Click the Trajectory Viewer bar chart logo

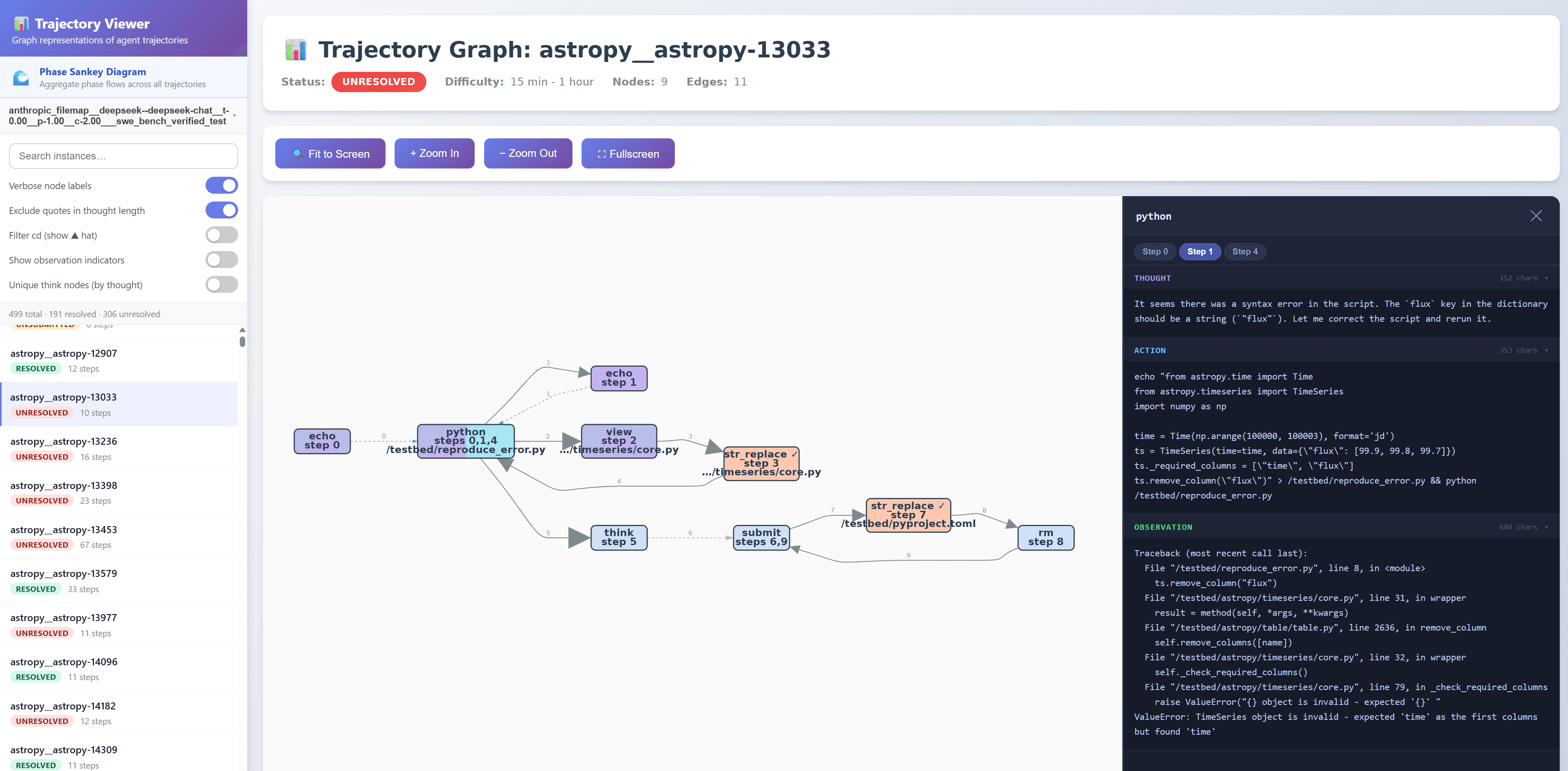point(21,24)
